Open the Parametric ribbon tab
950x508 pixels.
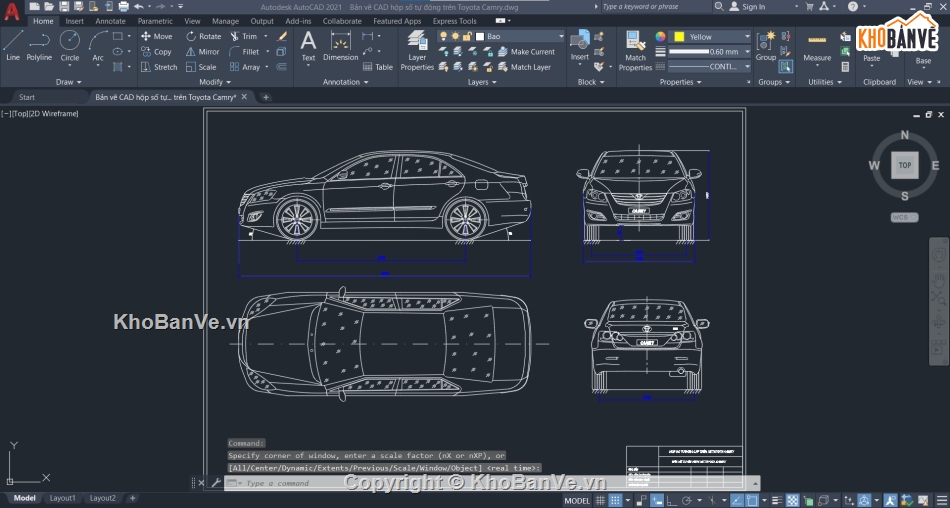tap(155, 21)
